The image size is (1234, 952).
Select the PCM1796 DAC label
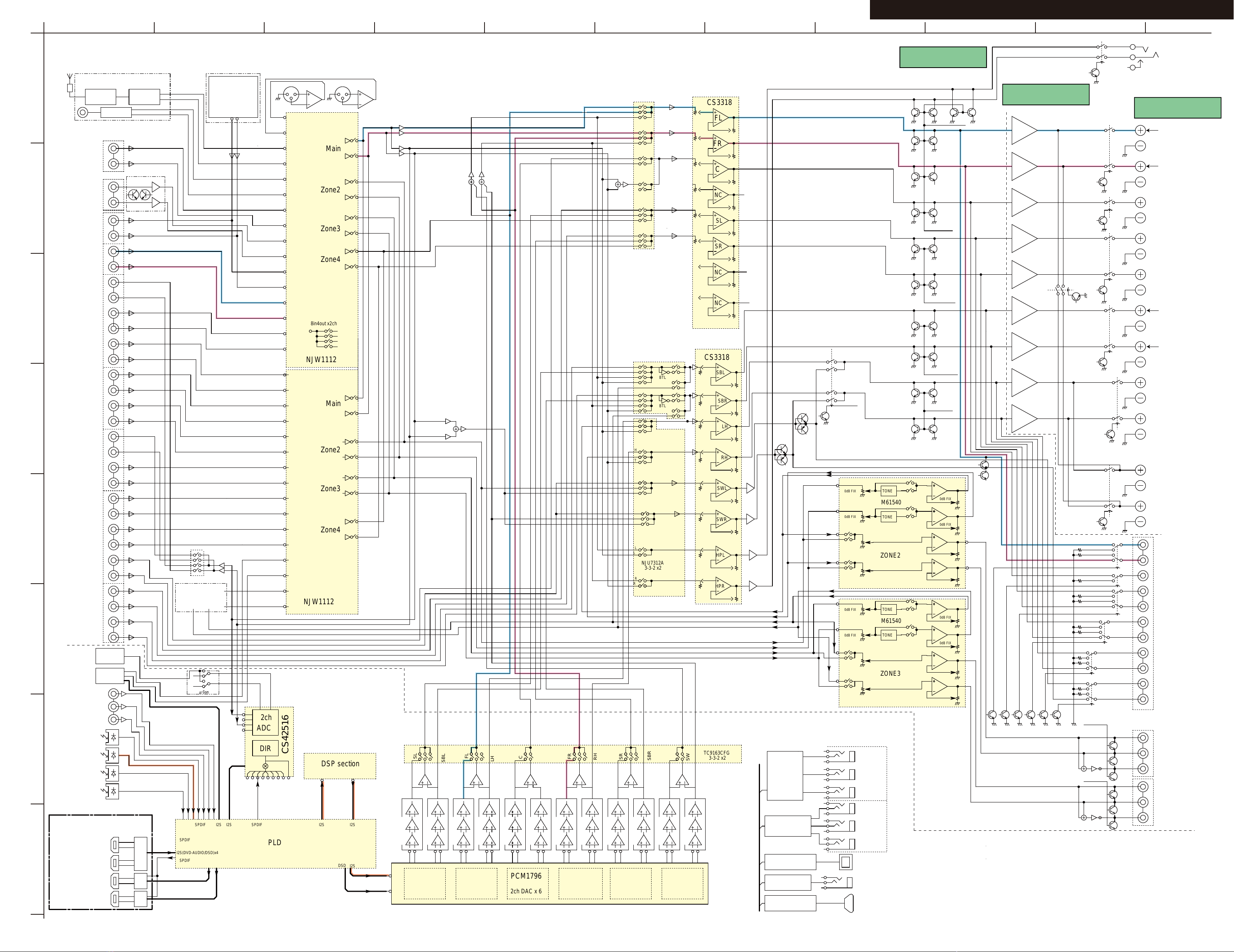525,876
